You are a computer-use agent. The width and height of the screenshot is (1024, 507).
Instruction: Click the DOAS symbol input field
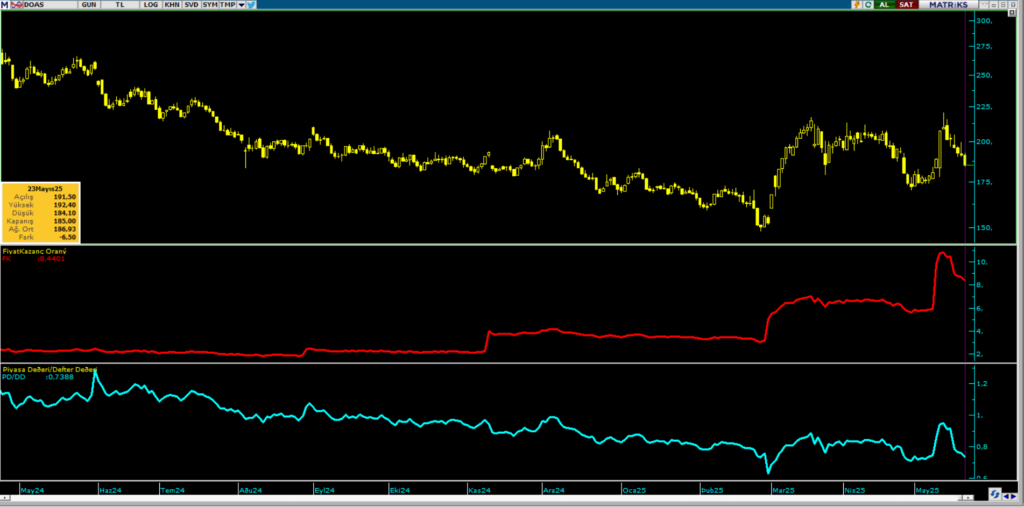coord(45,5)
